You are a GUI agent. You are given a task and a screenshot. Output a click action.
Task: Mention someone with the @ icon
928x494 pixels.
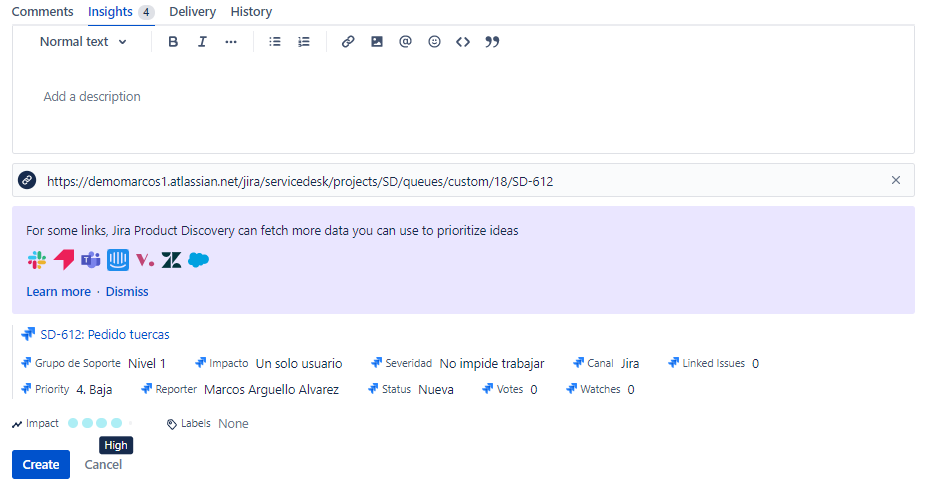405,42
